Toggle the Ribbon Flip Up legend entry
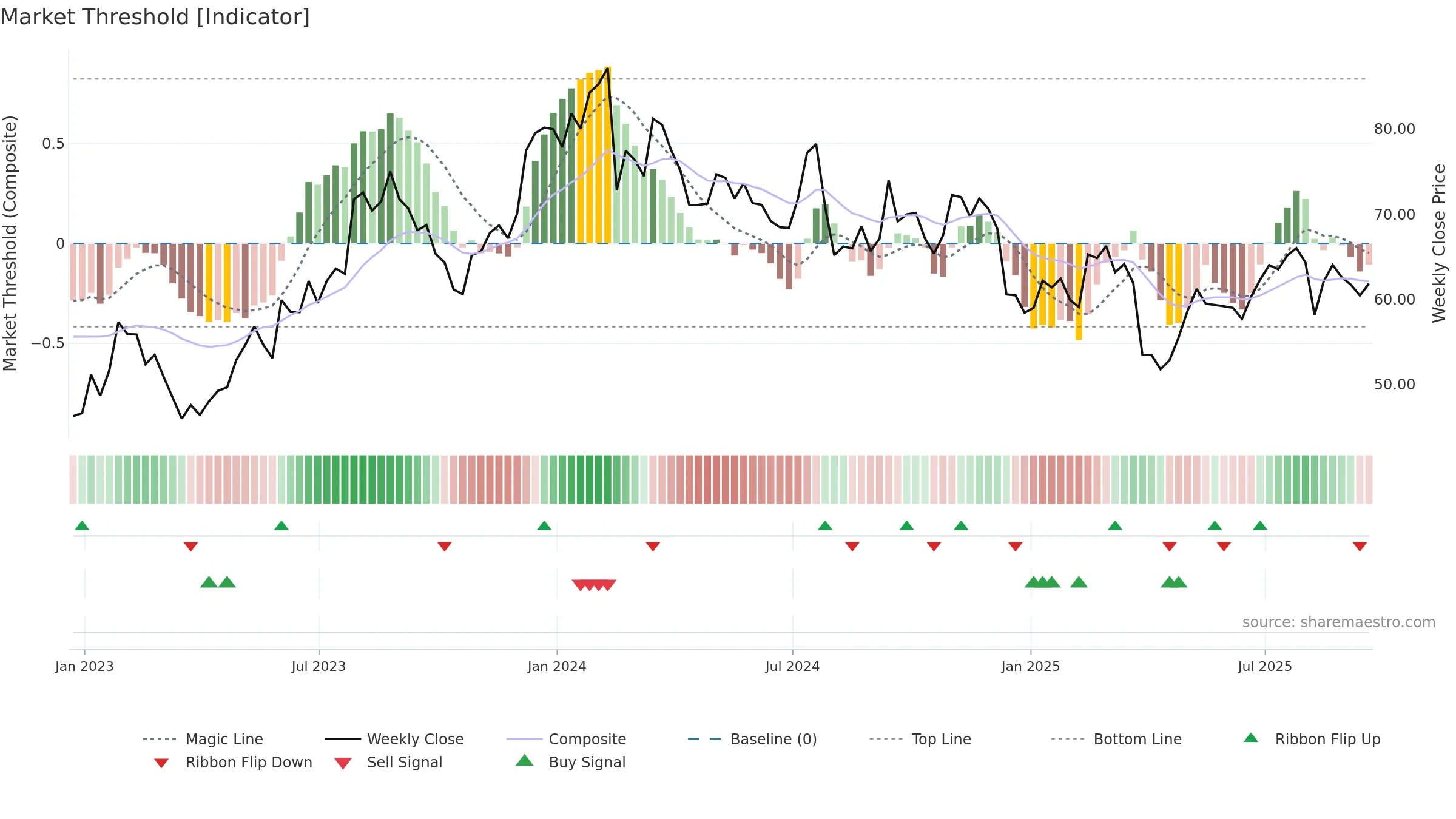Screen dimensions: 1456x819 [x=1312, y=739]
